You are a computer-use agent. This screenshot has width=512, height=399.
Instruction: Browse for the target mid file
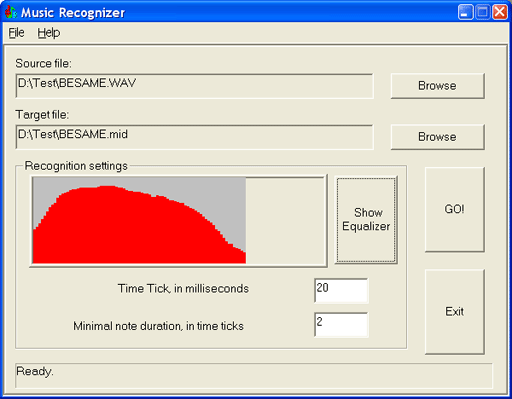(437, 137)
